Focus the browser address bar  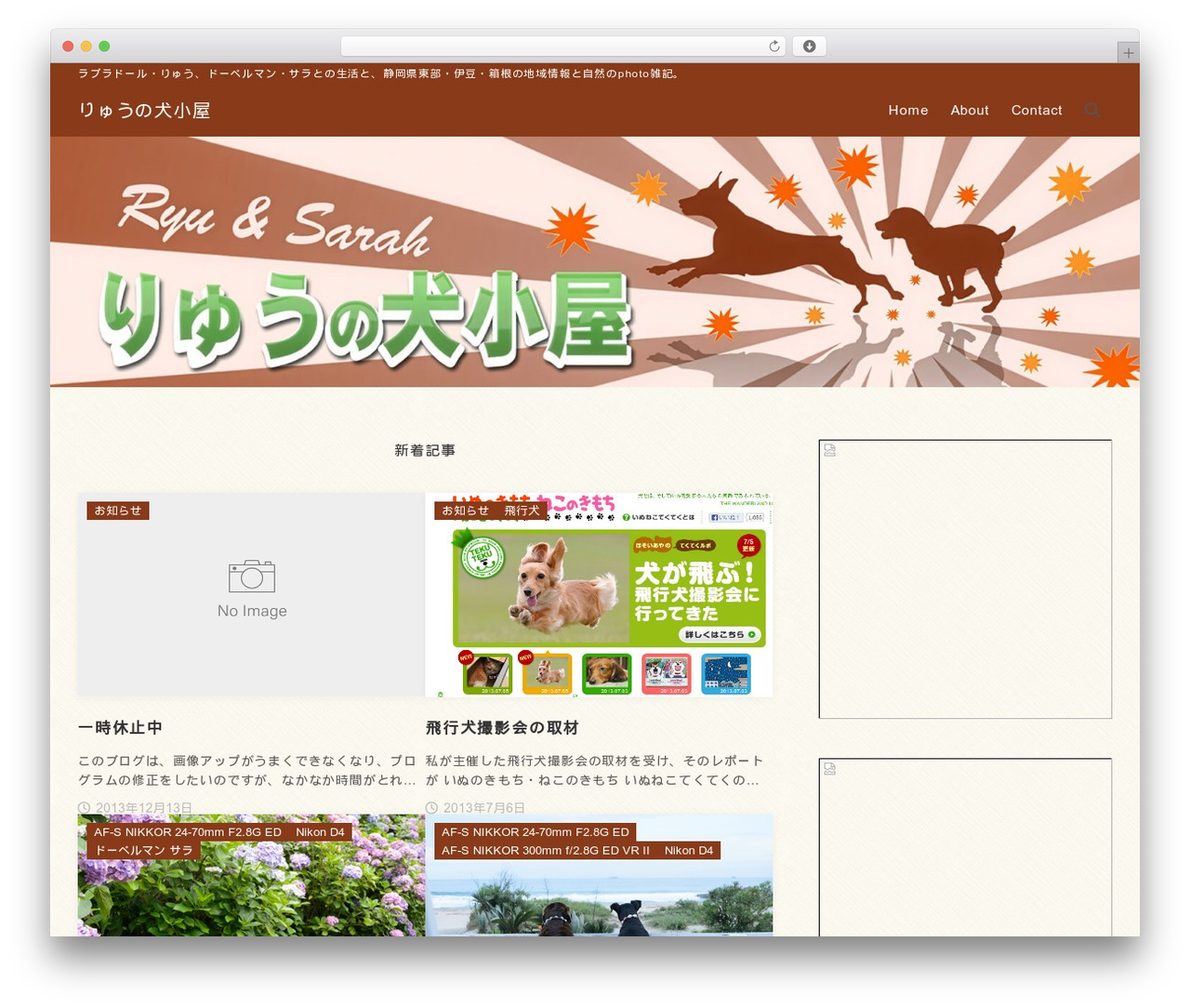[563, 46]
